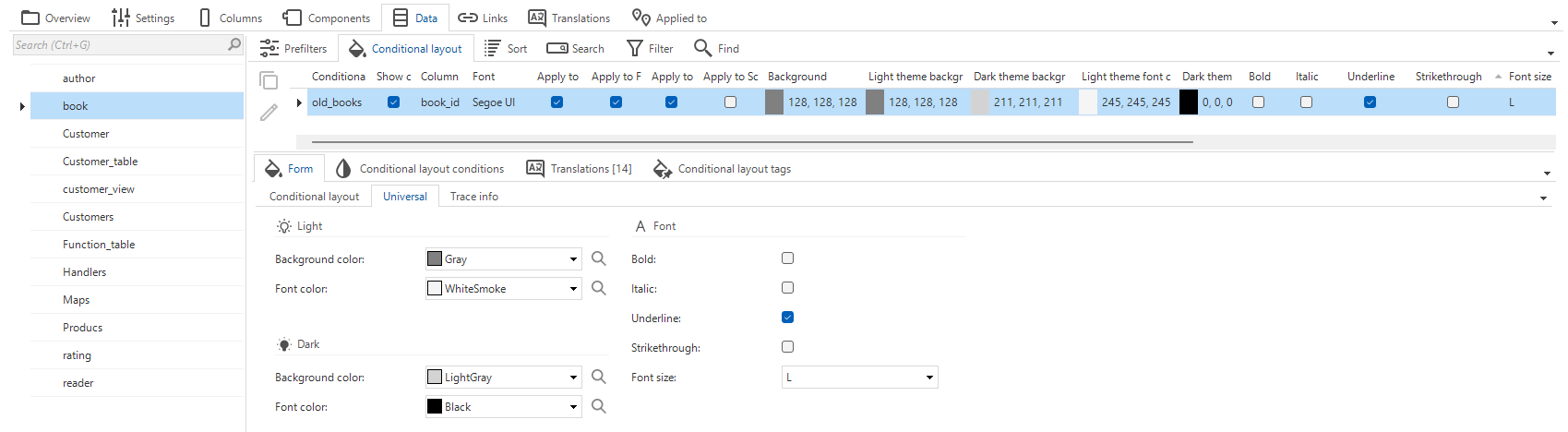Expand the book row arrow in list
The width and height of the screenshot is (1568, 432).
(22, 106)
